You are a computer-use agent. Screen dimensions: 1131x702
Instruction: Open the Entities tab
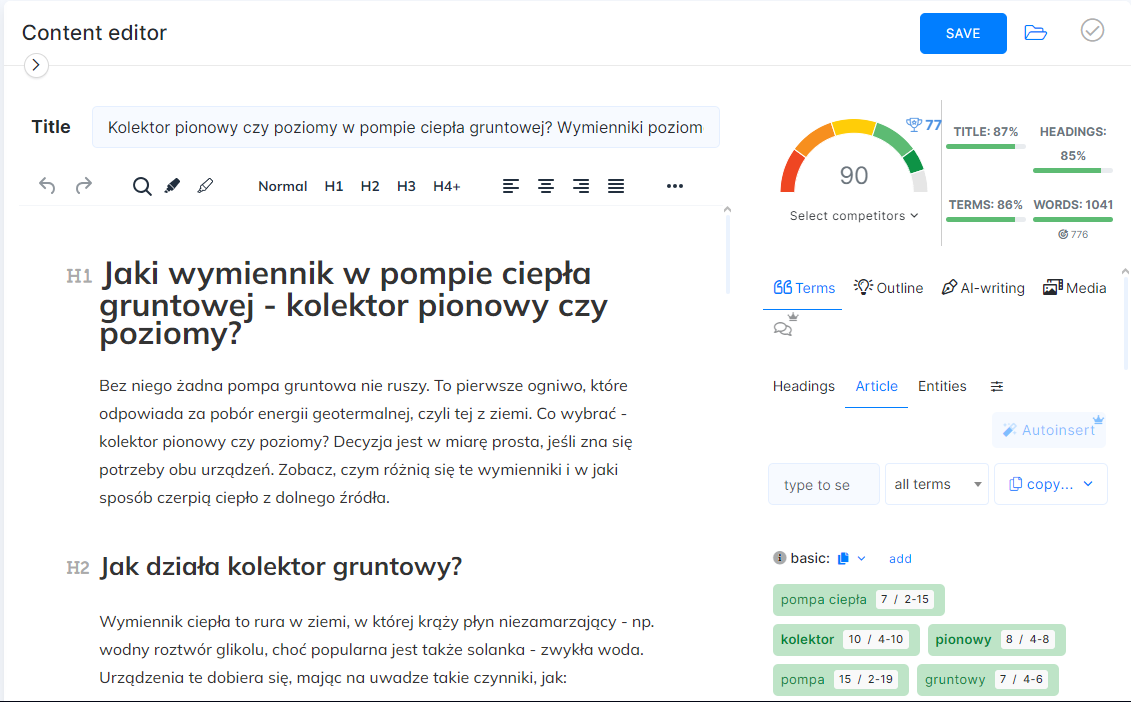942,386
